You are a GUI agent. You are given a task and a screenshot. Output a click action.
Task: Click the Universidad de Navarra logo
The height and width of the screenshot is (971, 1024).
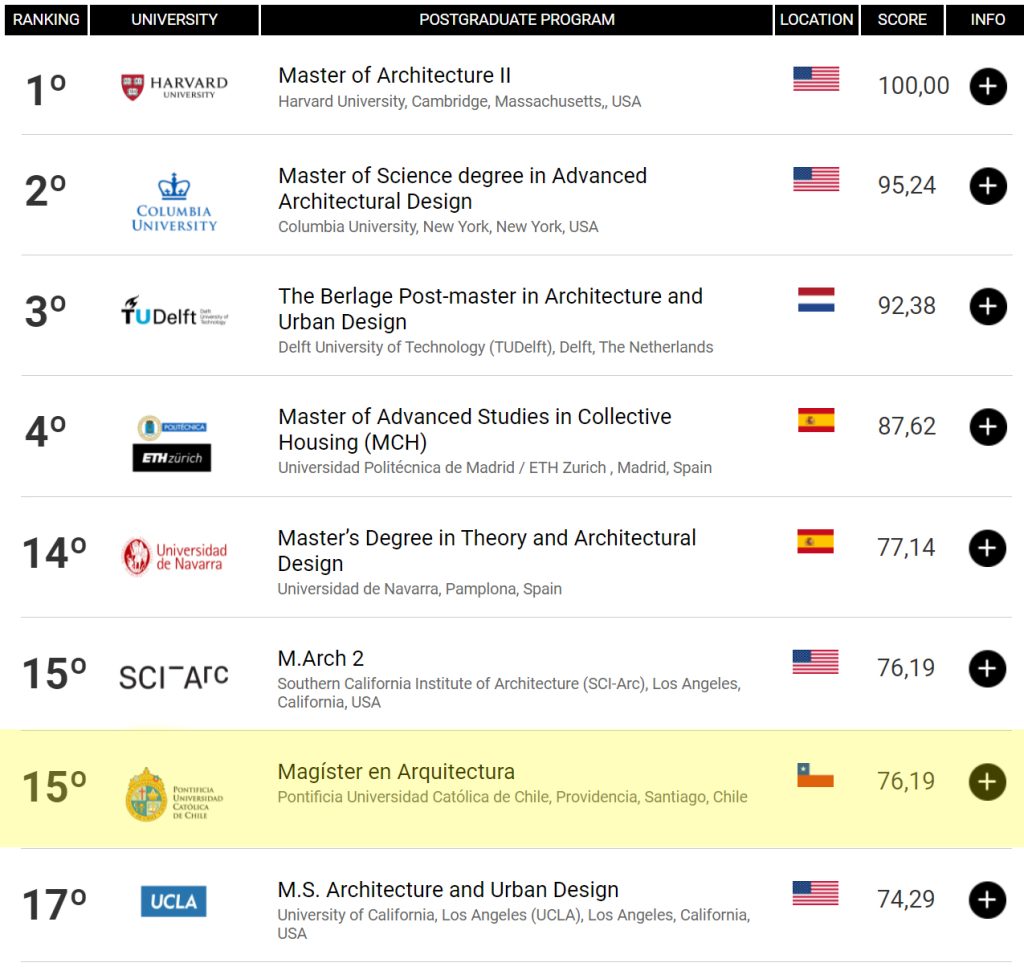coord(174,557)
